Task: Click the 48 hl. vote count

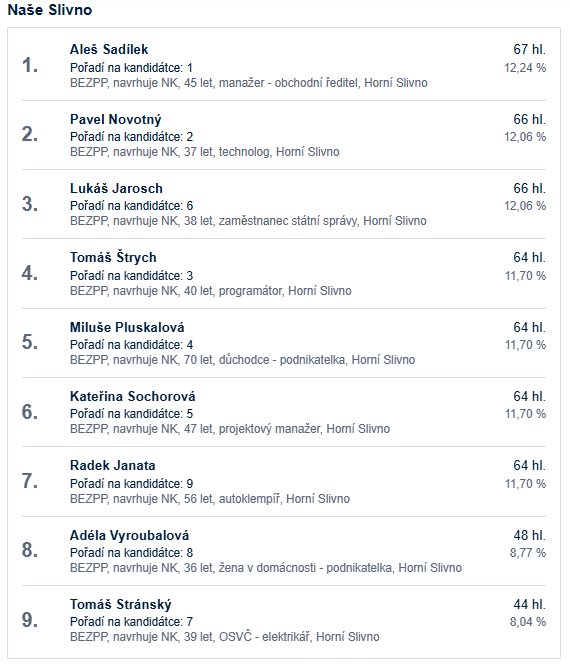Action: click(529, 535)
